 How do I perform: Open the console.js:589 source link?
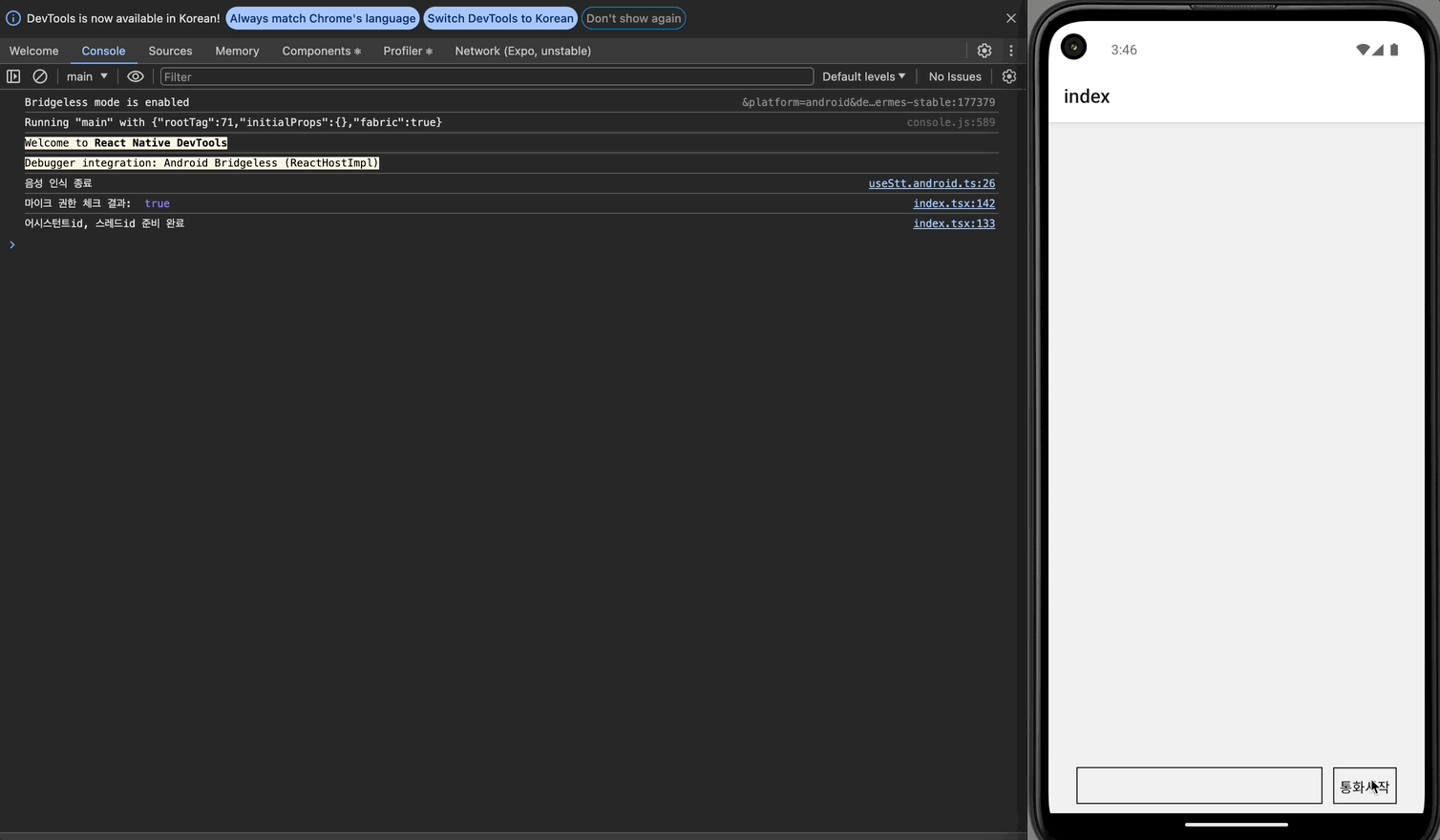(x=951, y=122)
